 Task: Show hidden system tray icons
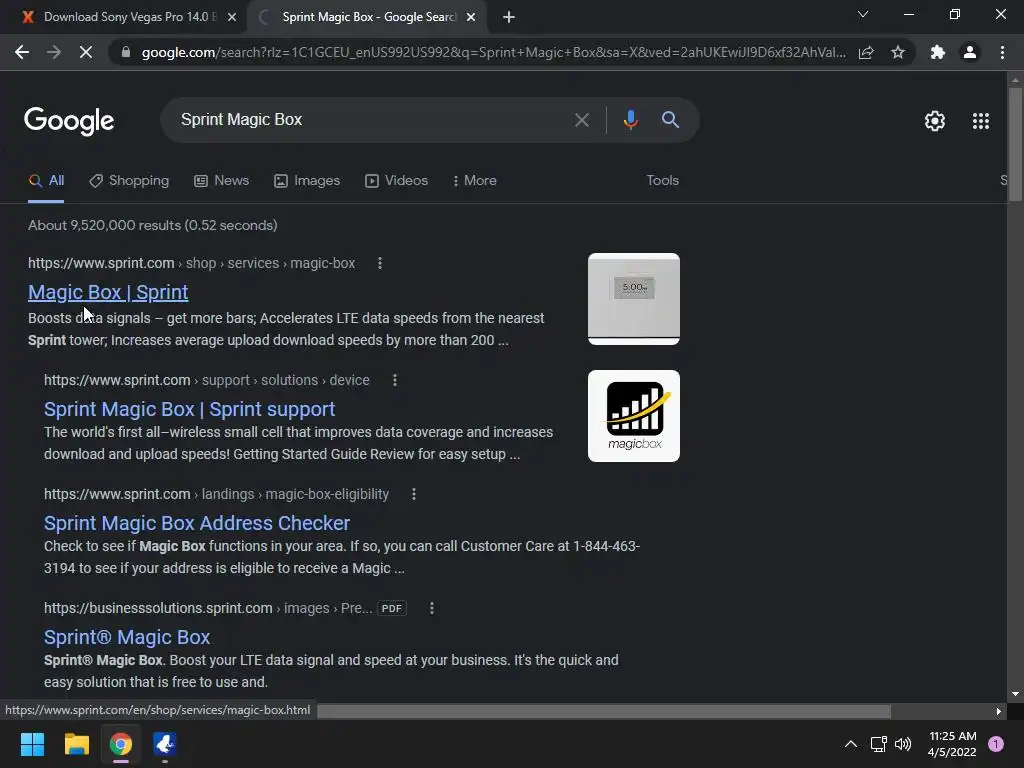[x=850, y=744]
